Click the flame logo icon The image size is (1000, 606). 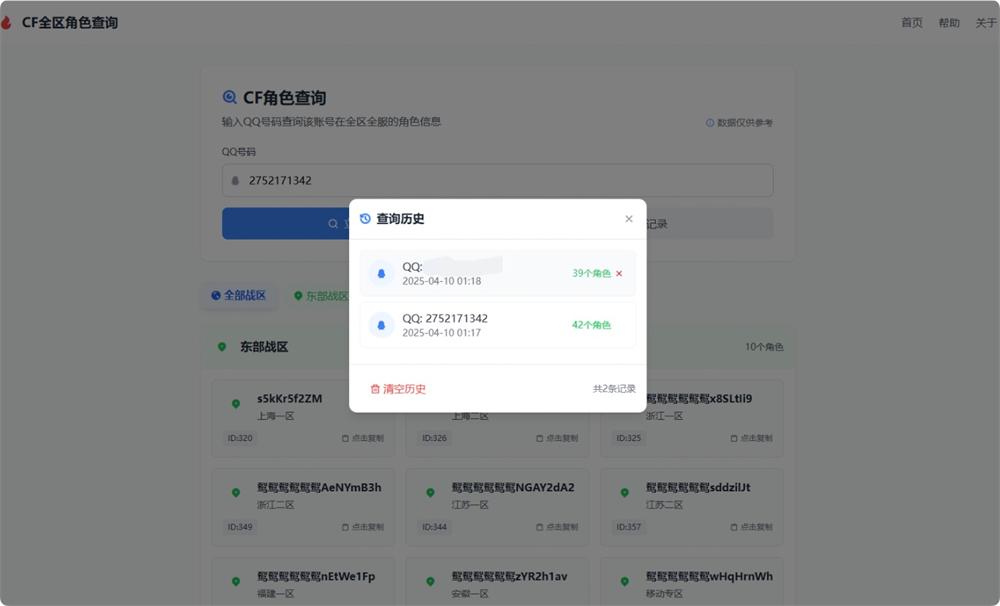pyautogui.click(x=6, y=23)
